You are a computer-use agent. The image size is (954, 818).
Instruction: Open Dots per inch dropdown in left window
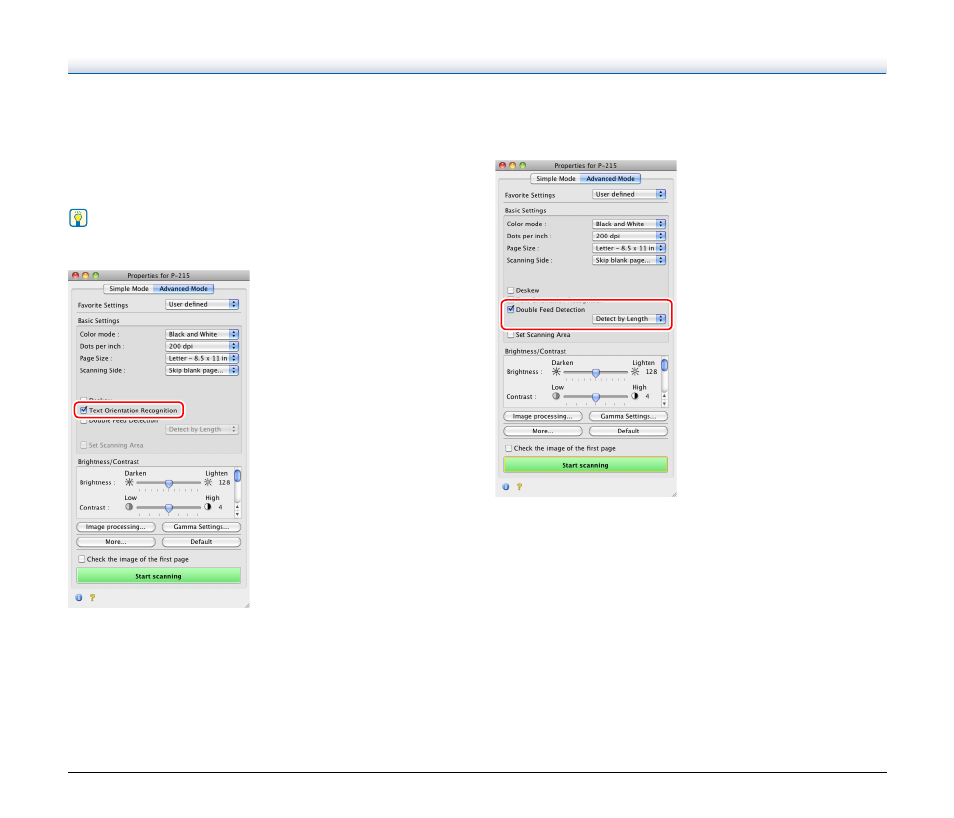[202, 346]
